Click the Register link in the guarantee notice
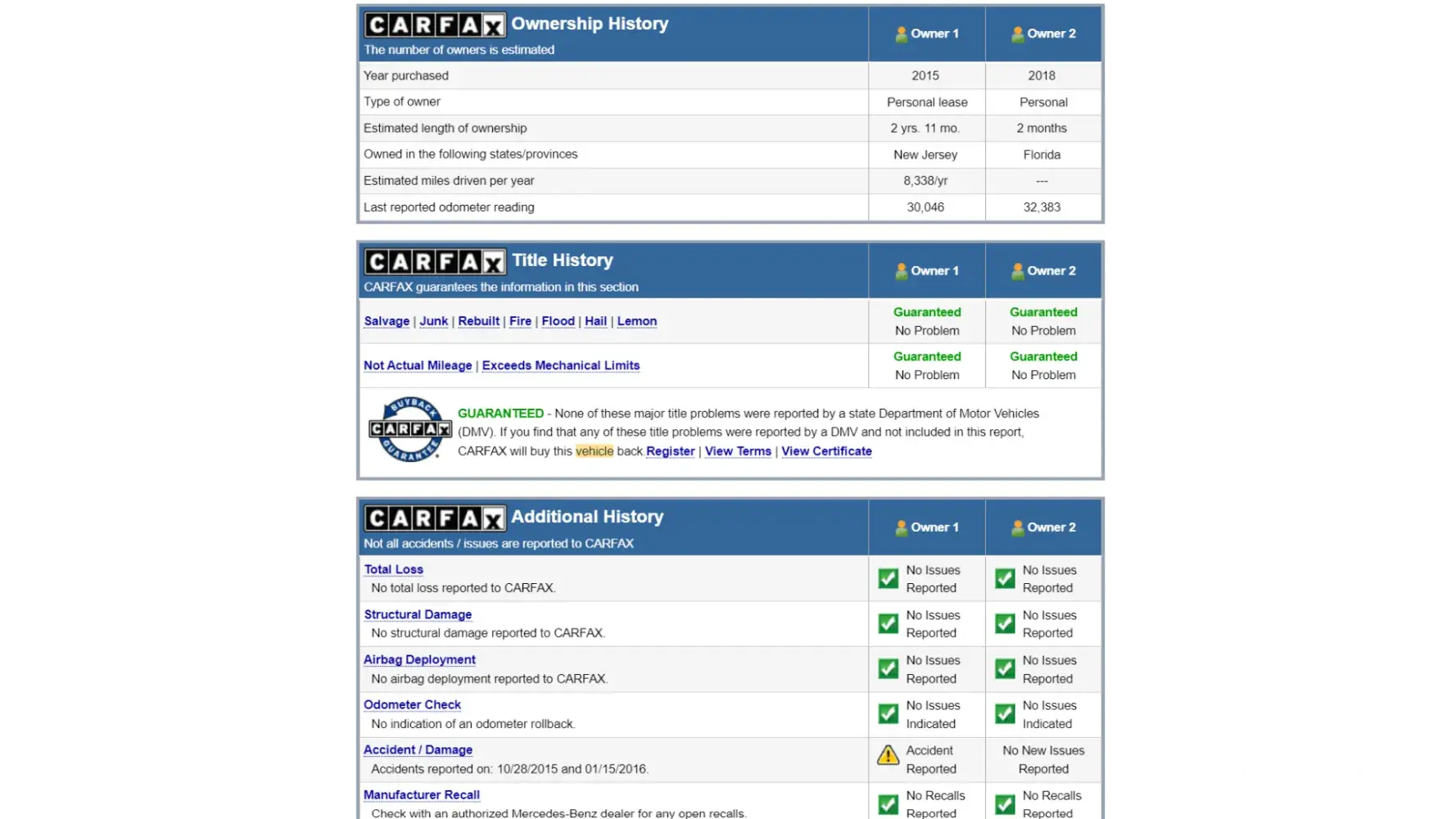This screenshot has height=819, width=1456. pyautogui.click(x=671, y=451)
